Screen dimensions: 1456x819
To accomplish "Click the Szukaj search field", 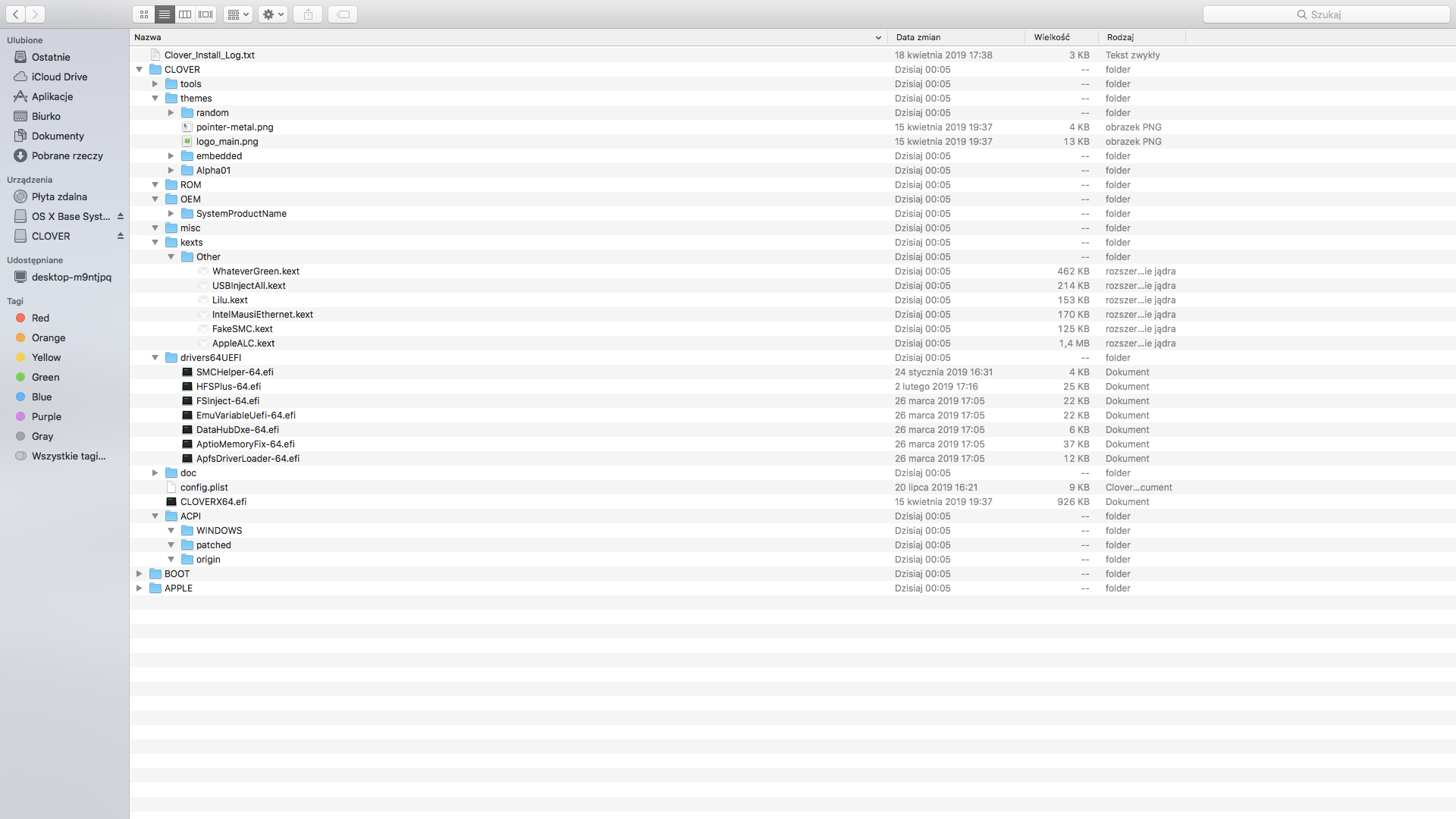I will pos(1326,14).
